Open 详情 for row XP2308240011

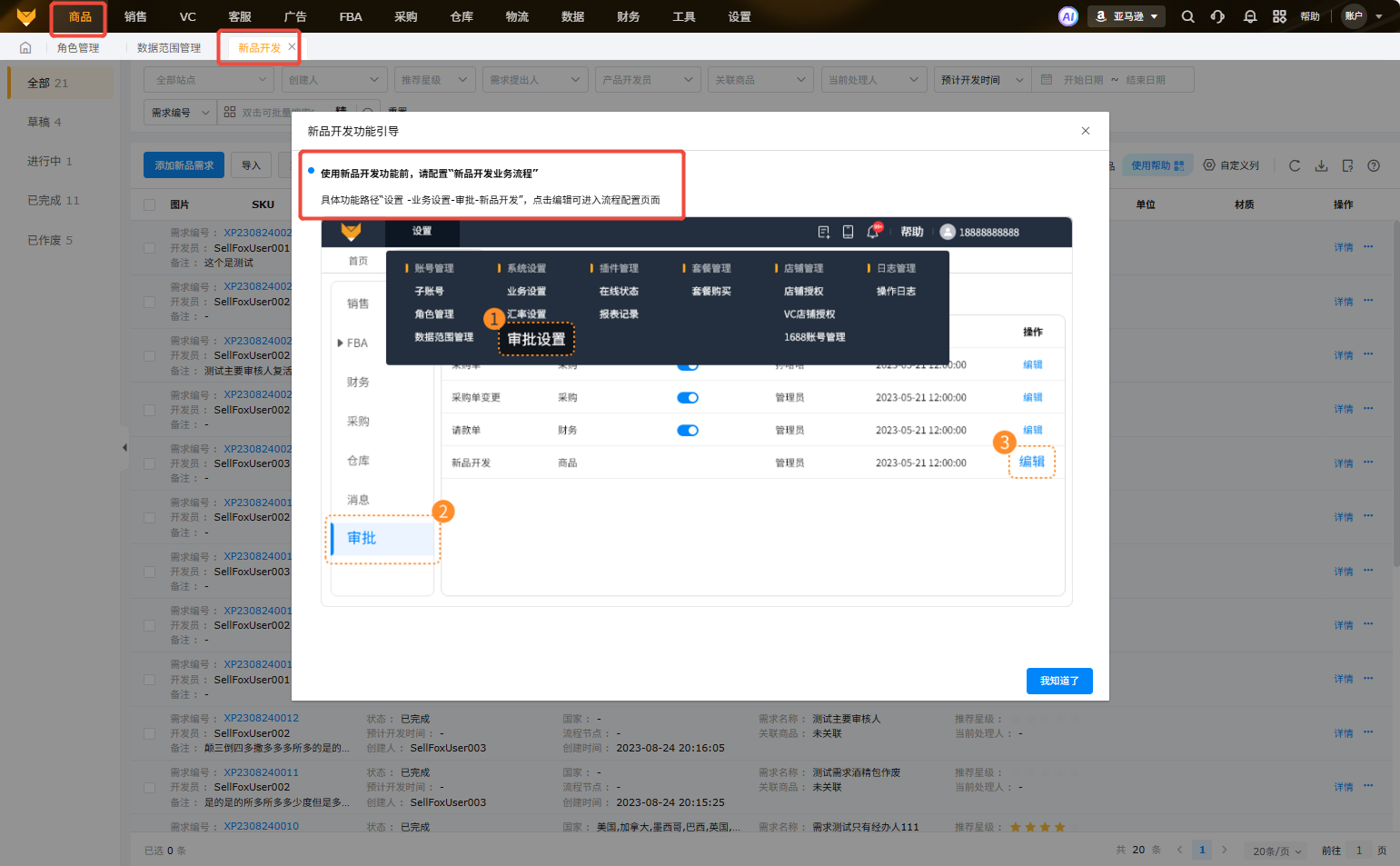point(1344,787)
